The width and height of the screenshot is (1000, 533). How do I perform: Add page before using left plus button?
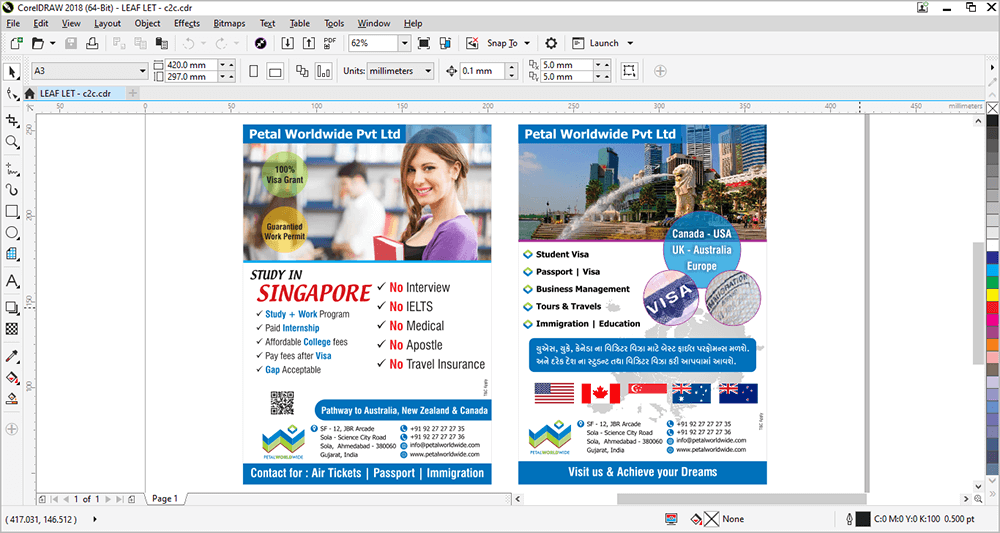[x=42, y=499]
